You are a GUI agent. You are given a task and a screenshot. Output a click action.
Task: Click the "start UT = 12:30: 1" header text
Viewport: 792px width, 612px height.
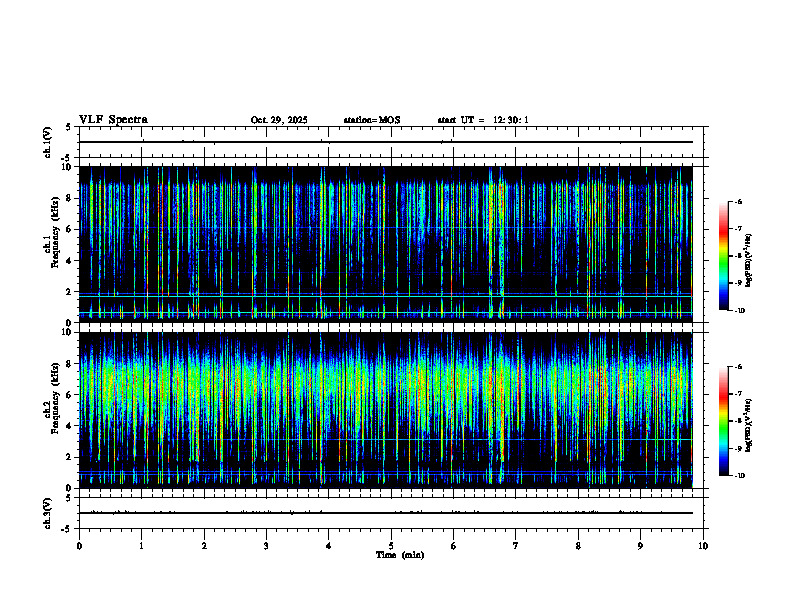point(483,120)
